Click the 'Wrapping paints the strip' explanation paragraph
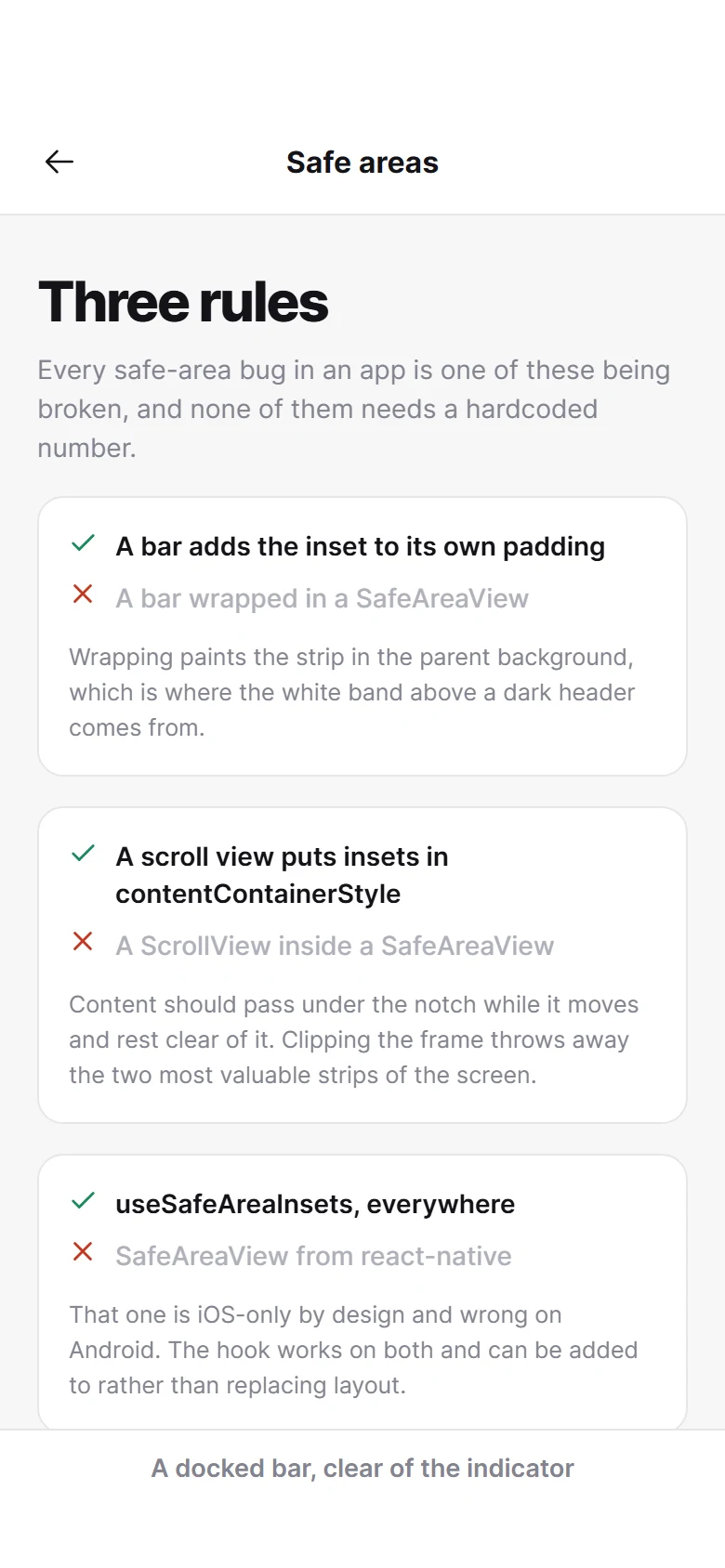Viewport: 725px width, 1568px height. [x=352, y=692]
